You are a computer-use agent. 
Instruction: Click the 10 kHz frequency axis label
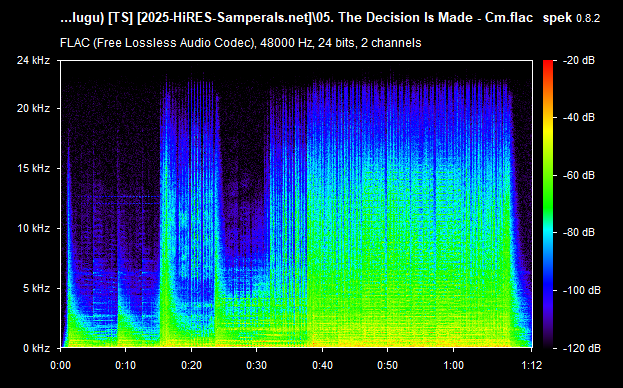pos(33,228)
